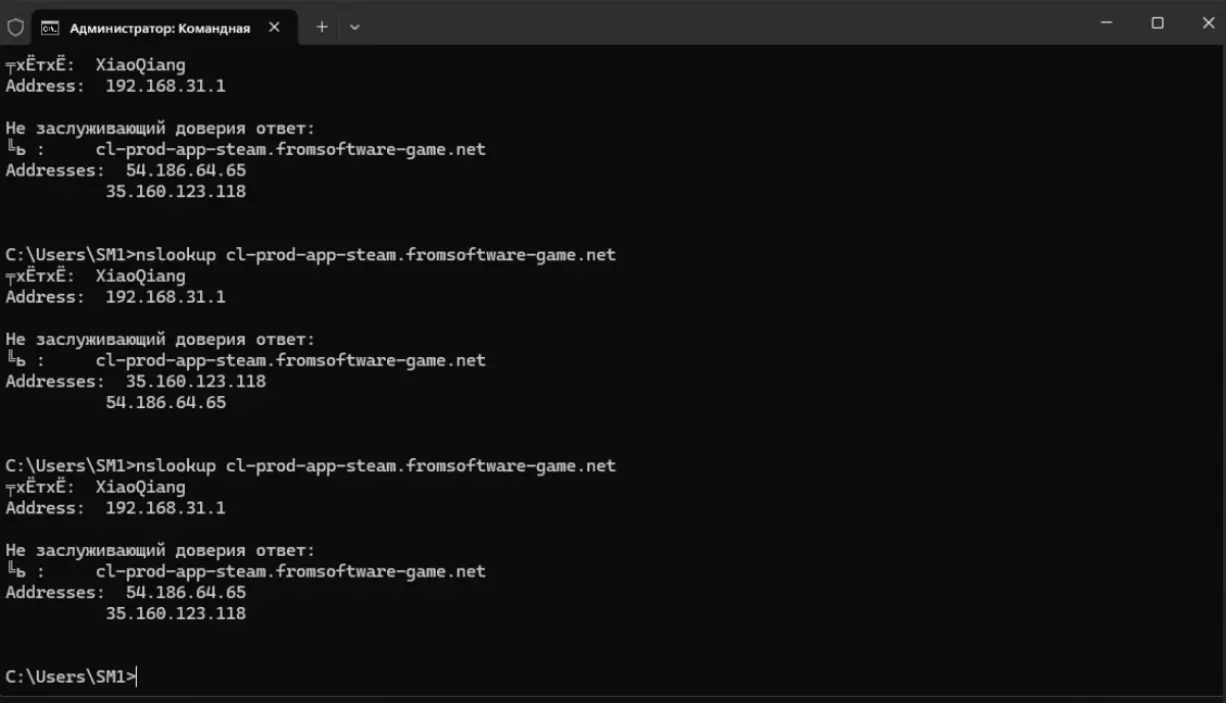Open a new tab with the plus icon
The image size is (1226, 703).
[322, 27]
